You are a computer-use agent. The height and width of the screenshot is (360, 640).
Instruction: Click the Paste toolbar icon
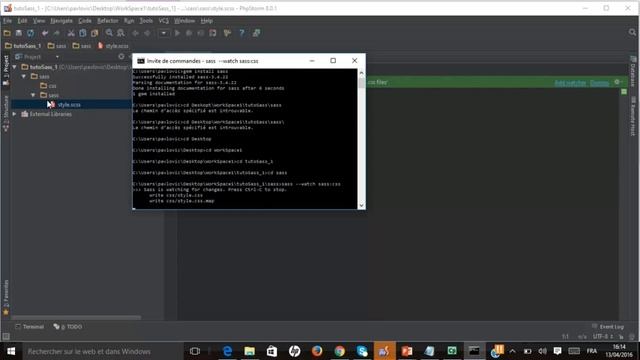(95, 33)
